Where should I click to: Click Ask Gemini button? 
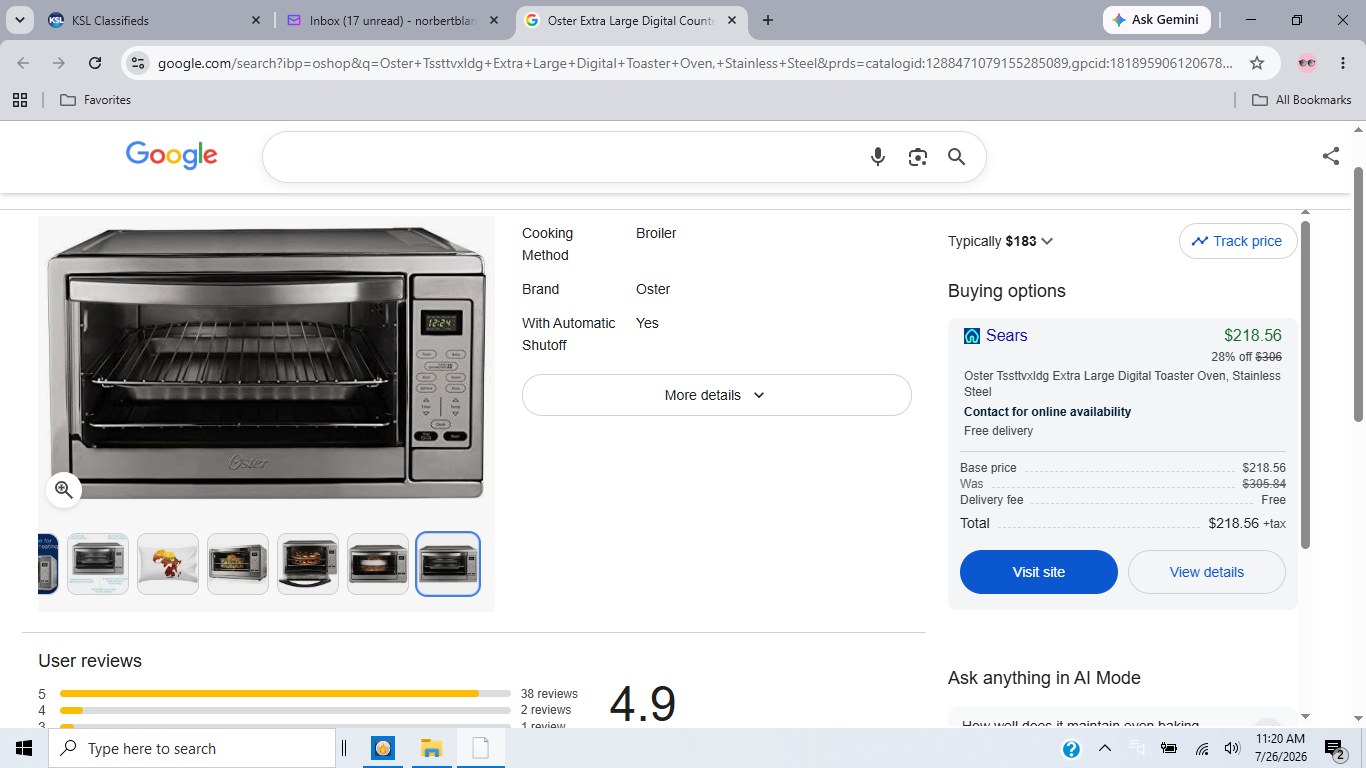1157,20
